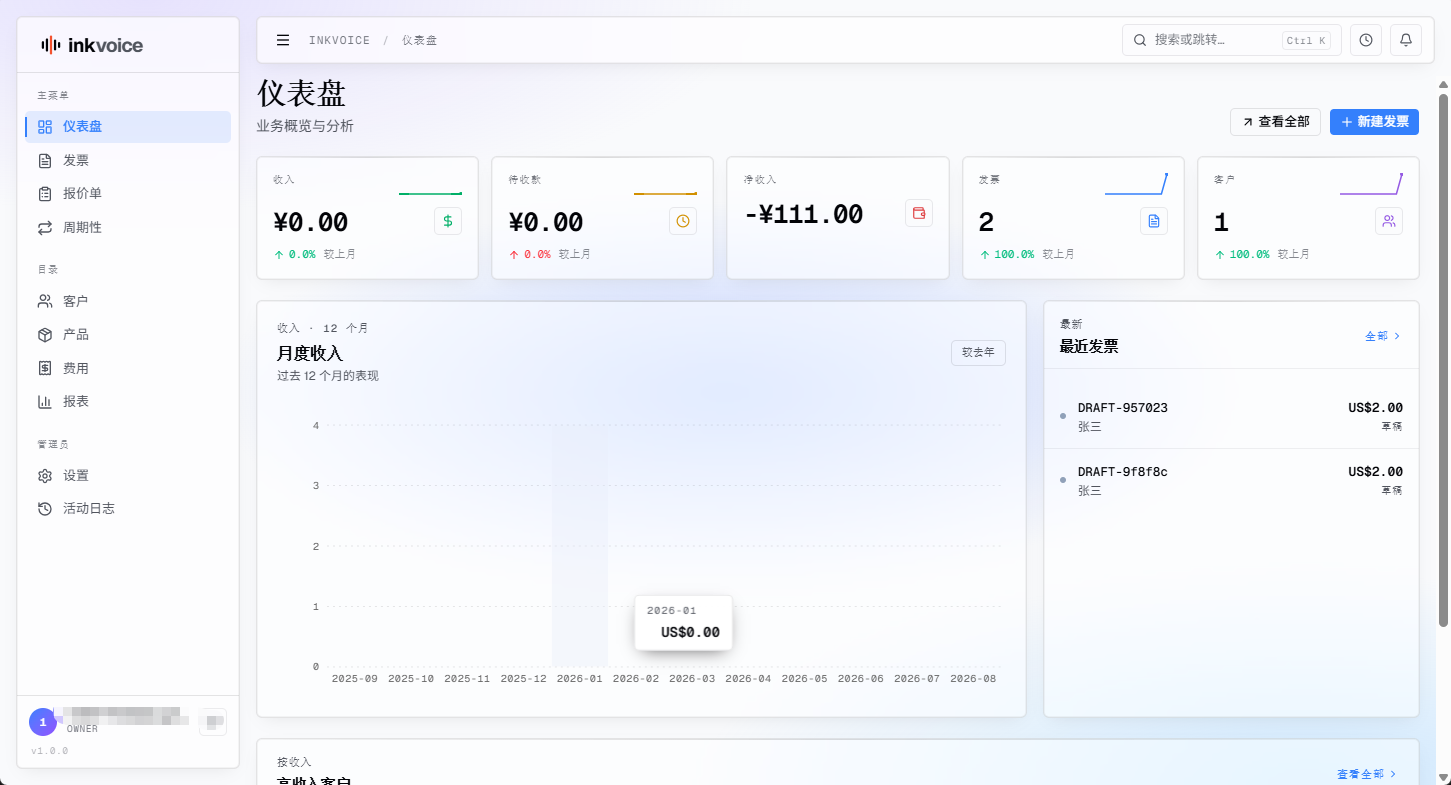The image size is (1451, 785).
Task: Open the notifications bell
Action: 1406,40
